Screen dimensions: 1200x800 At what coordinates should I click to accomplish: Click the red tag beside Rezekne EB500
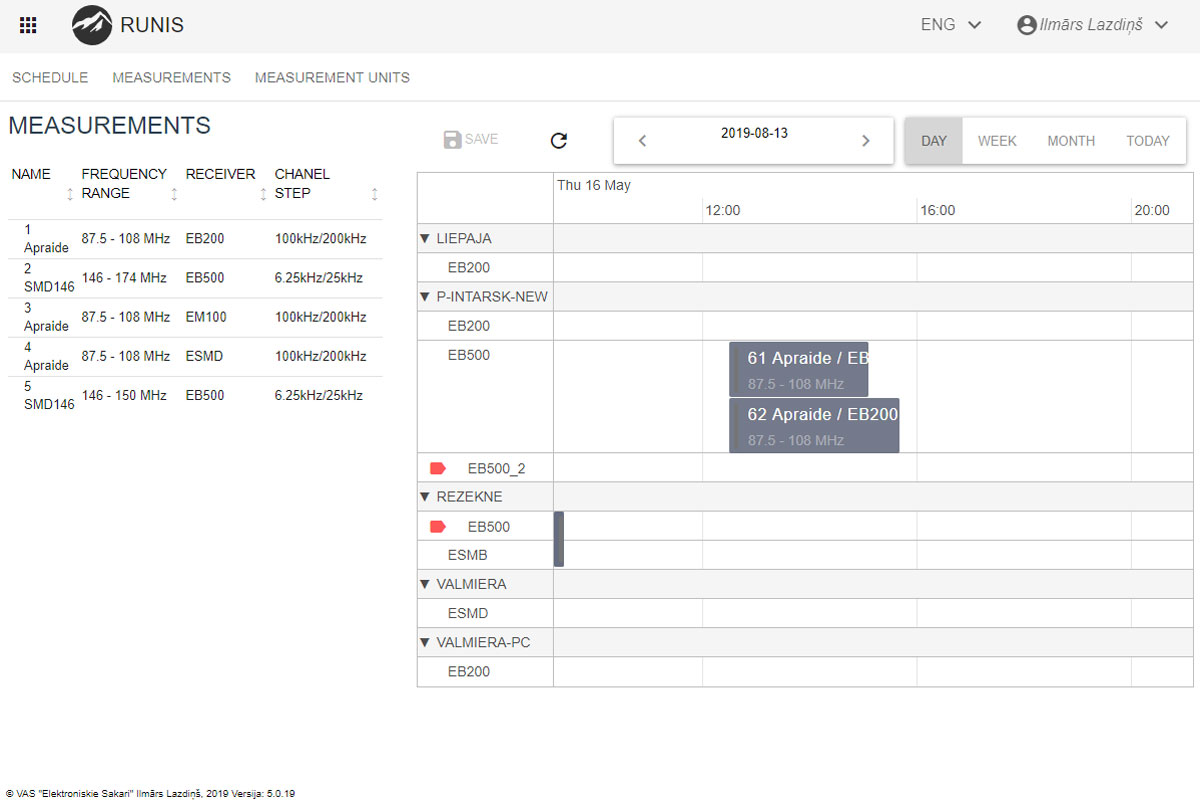tap(437, 527)
